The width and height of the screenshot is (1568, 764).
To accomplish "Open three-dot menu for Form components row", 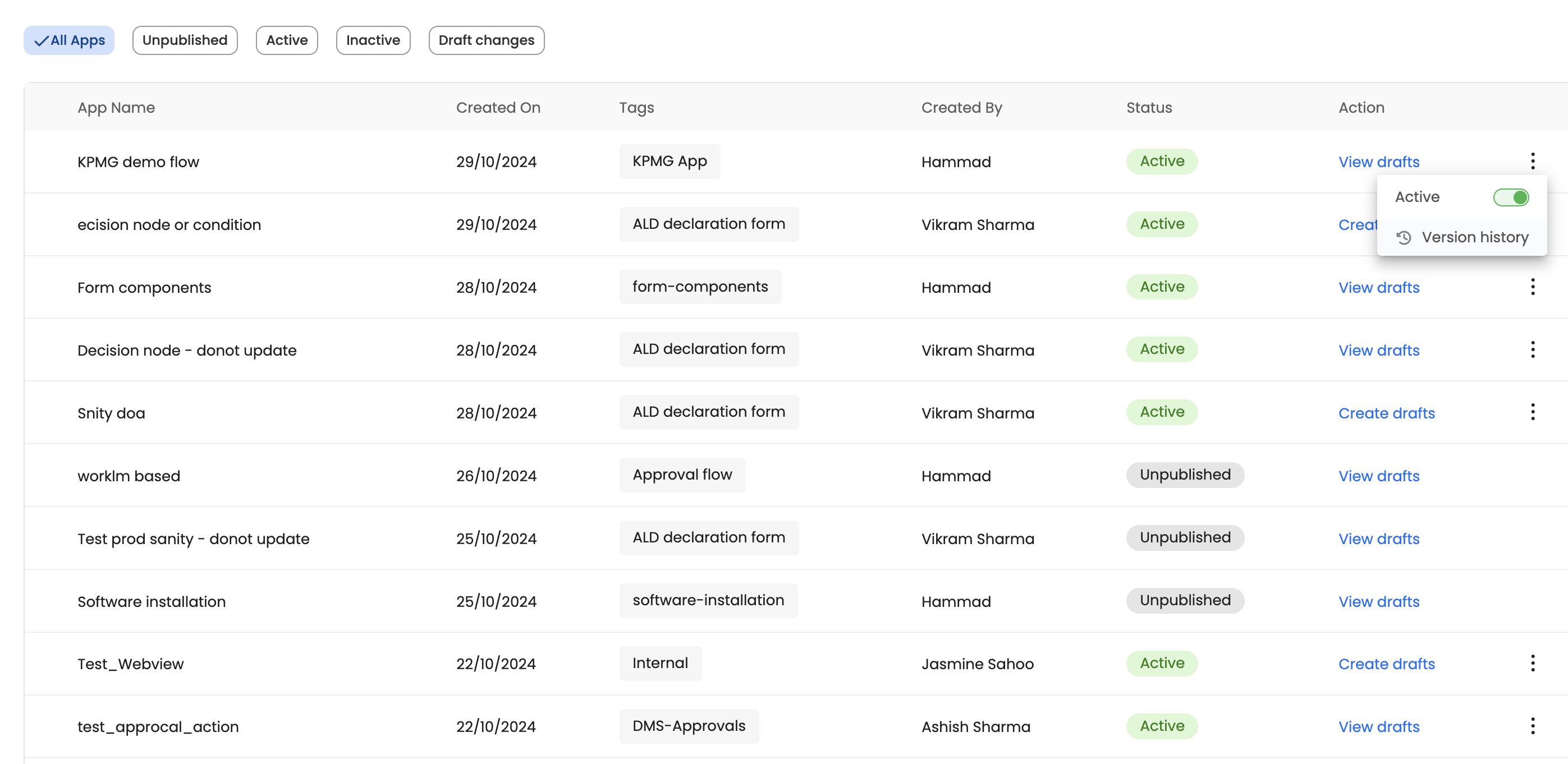I will tap(1532, 287).
